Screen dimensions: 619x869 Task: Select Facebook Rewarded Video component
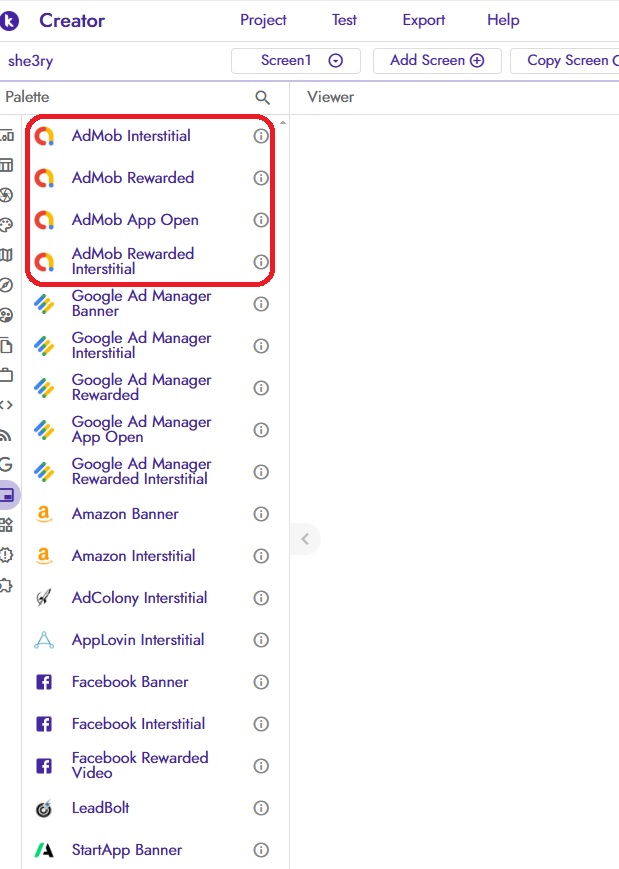(x=142, y=766)
